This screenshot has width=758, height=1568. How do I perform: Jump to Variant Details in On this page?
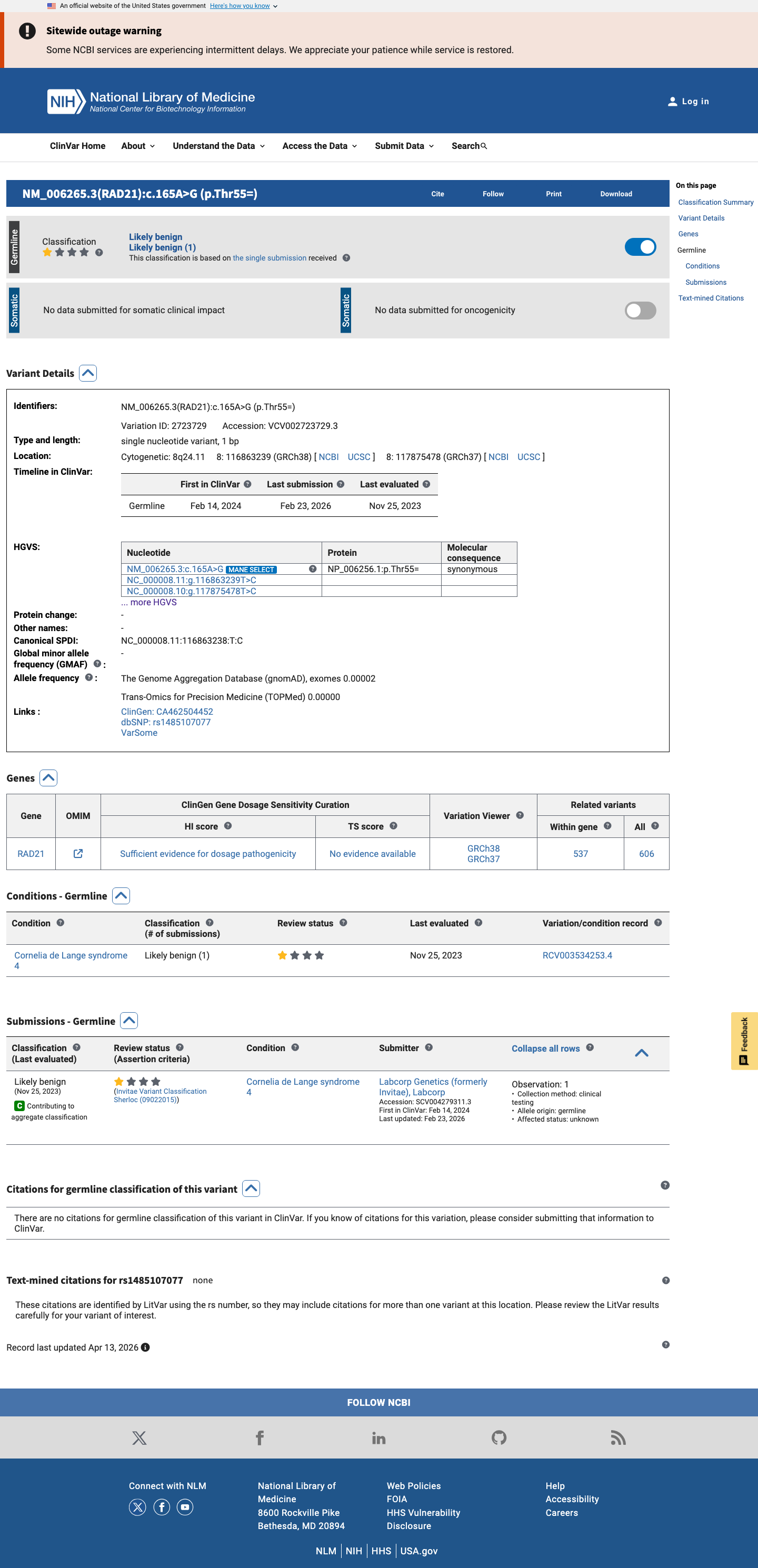pyautogui.click(x=701, y=218)
